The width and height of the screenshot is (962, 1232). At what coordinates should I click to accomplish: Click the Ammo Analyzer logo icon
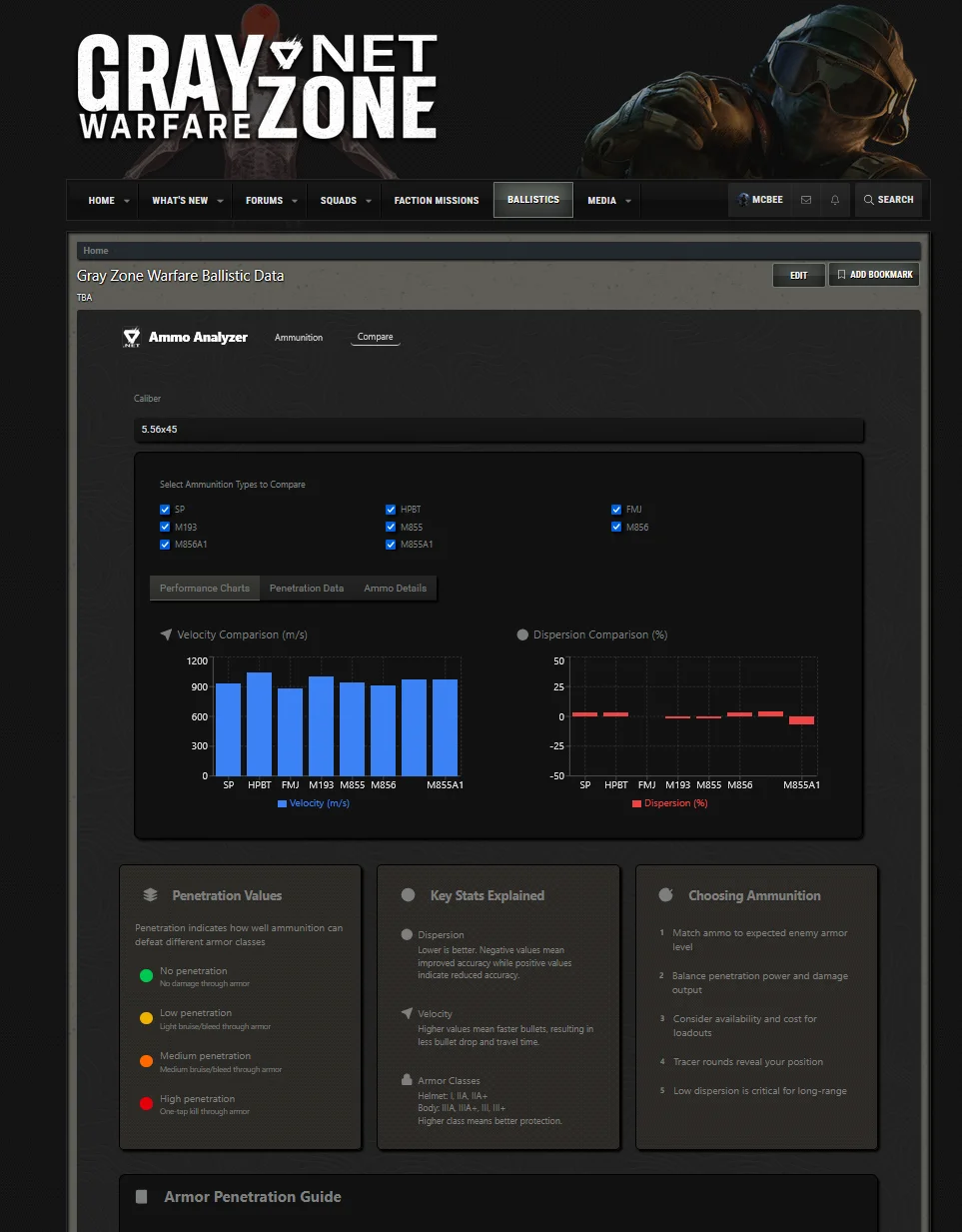[132, 338]
